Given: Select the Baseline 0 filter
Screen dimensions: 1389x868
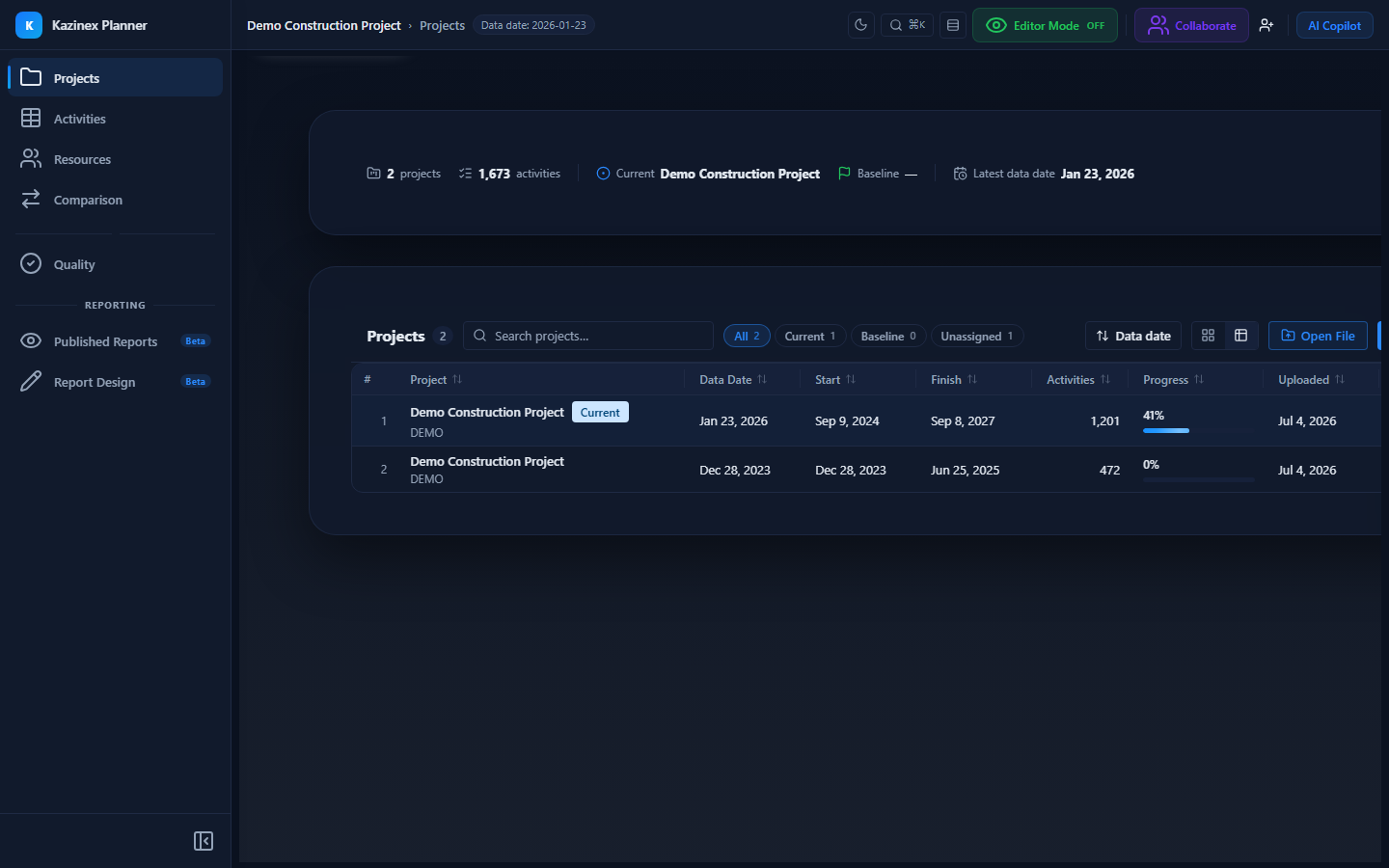Looking at the screenshot, I should point(888,336).
